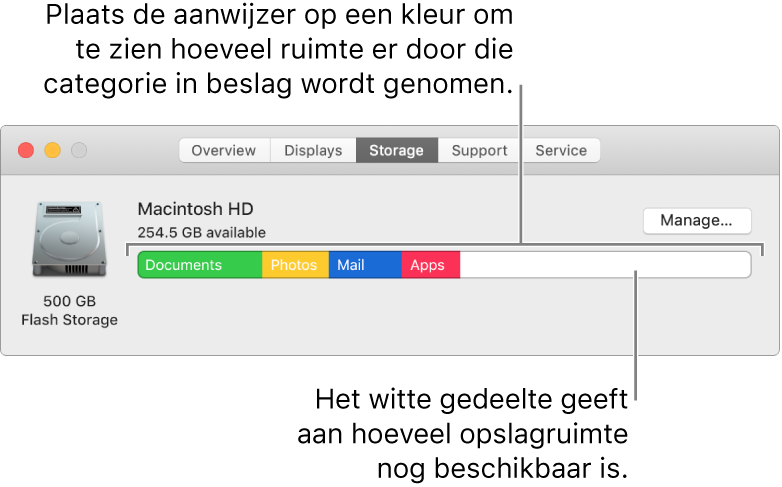
Task: Click the Manage... button
Action: (x=697, y=220)
